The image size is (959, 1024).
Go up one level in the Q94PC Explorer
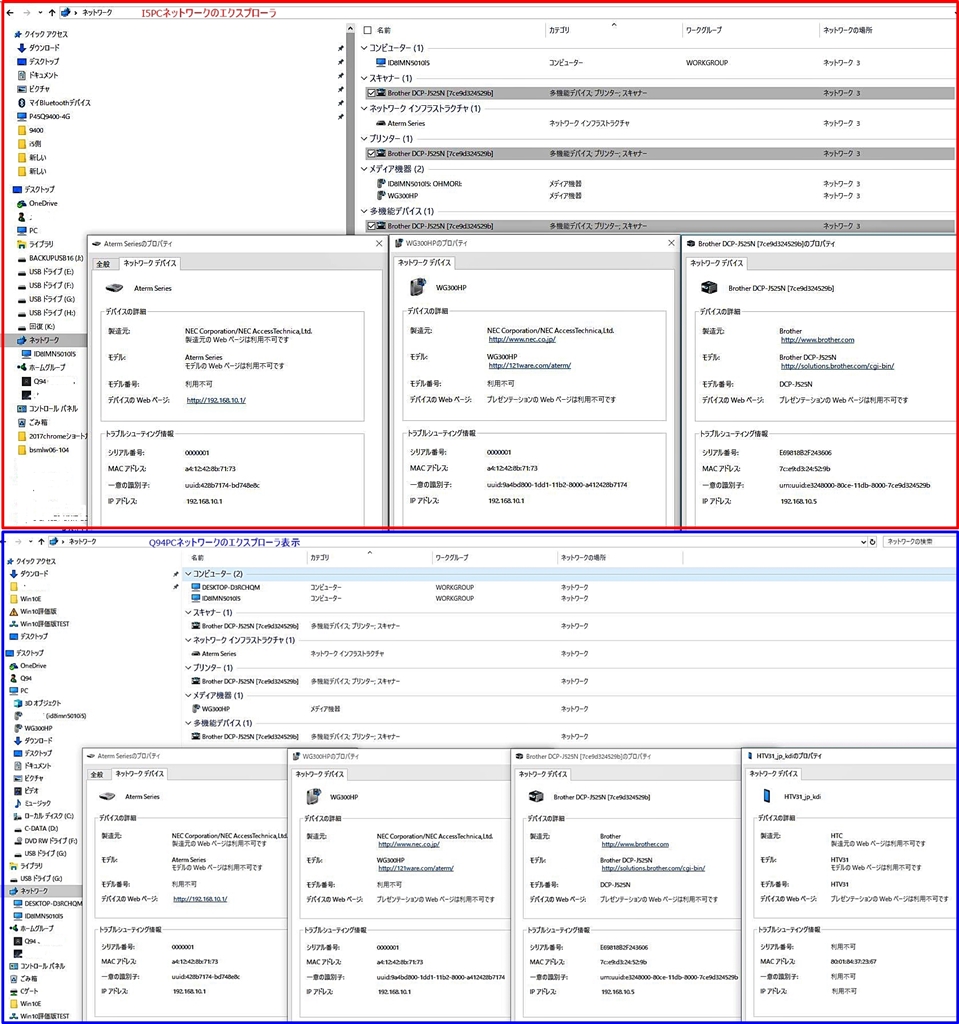(x=41, y=541)
